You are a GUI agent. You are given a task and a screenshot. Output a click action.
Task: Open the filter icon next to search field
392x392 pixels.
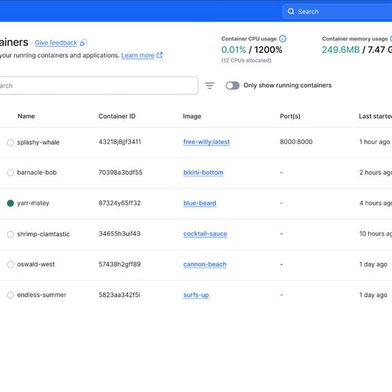click(210, 86)
